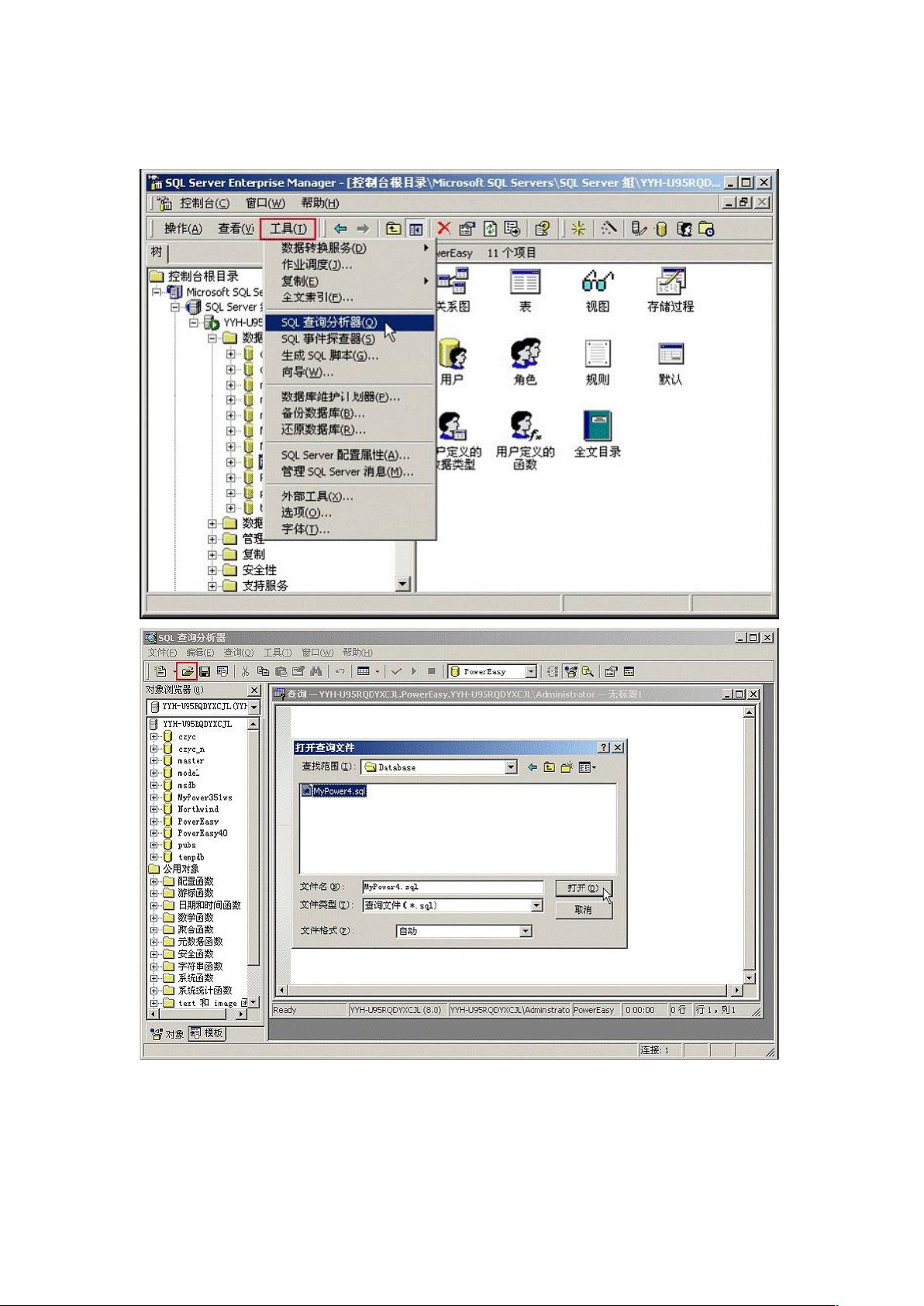Open the 视图 (Views) glasses icon
This screenshot has width=924, height=1306.
pyautogui.click(x=598, y=289)
